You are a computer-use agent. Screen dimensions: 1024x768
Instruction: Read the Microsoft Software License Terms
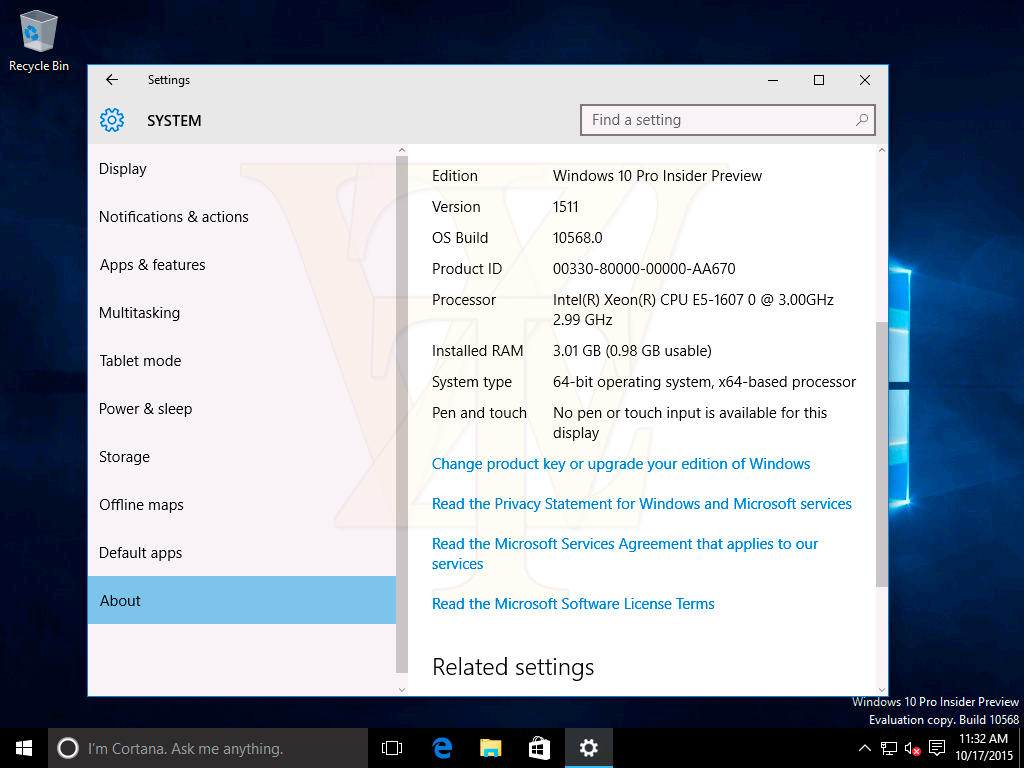[x=573, y=604]
